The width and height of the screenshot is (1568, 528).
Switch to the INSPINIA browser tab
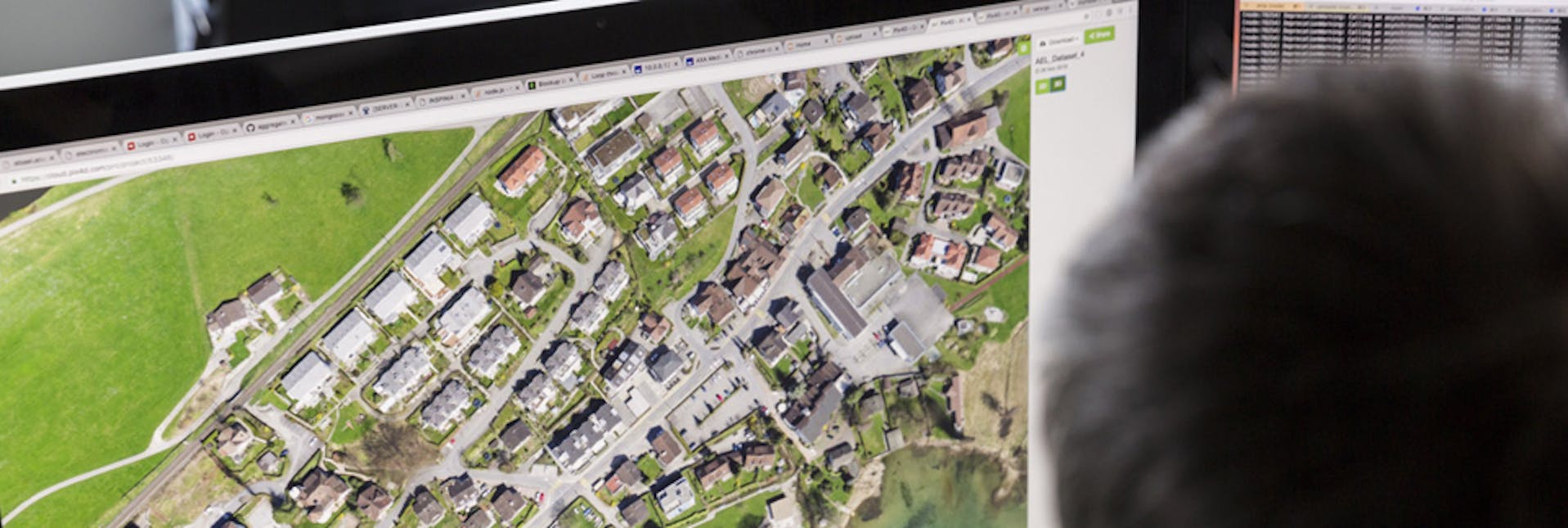tap(443, 99)
